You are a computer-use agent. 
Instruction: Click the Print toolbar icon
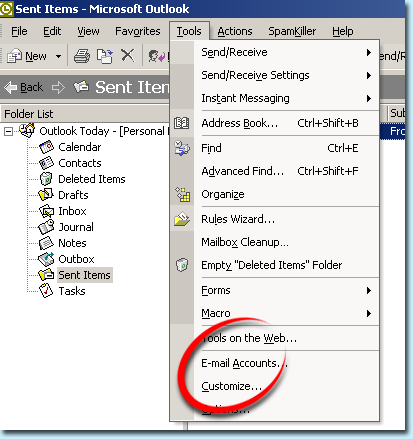click(82, 56)
